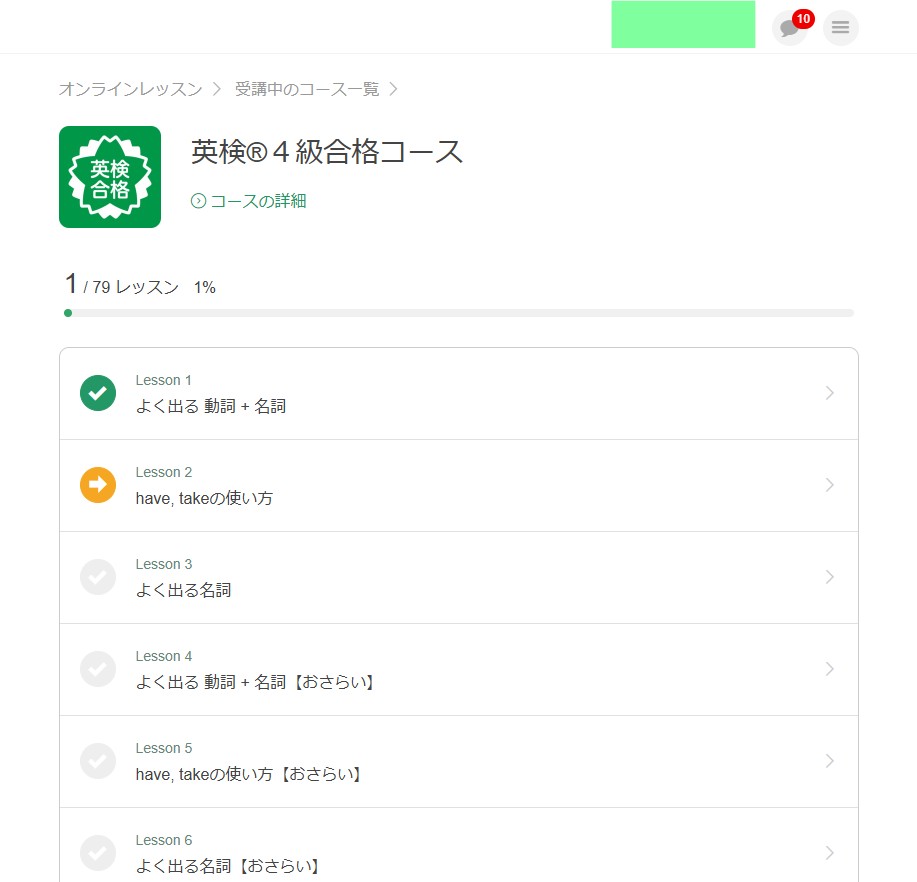
Task: Click the course progress bar
Action: pyautogui.click(x=459, y=313)
